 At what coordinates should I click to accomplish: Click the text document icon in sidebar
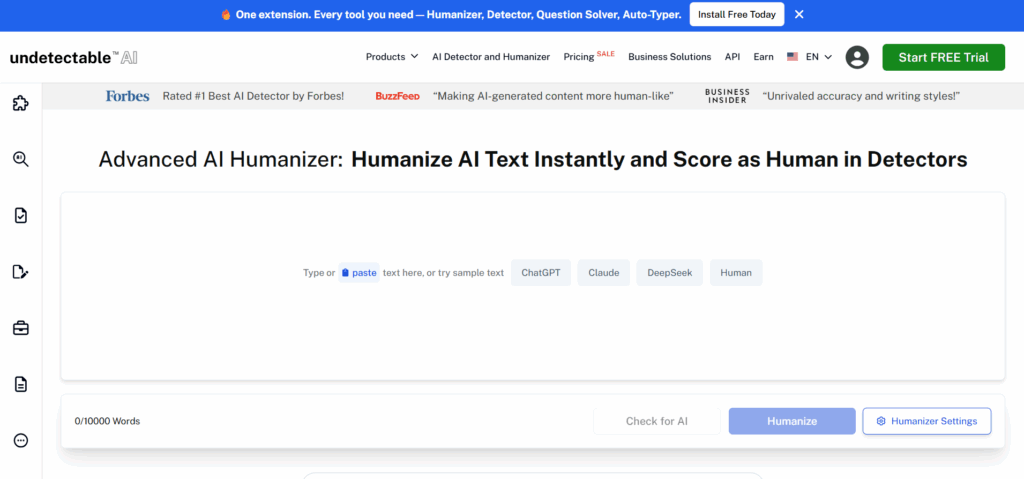[x=20, y=384]
